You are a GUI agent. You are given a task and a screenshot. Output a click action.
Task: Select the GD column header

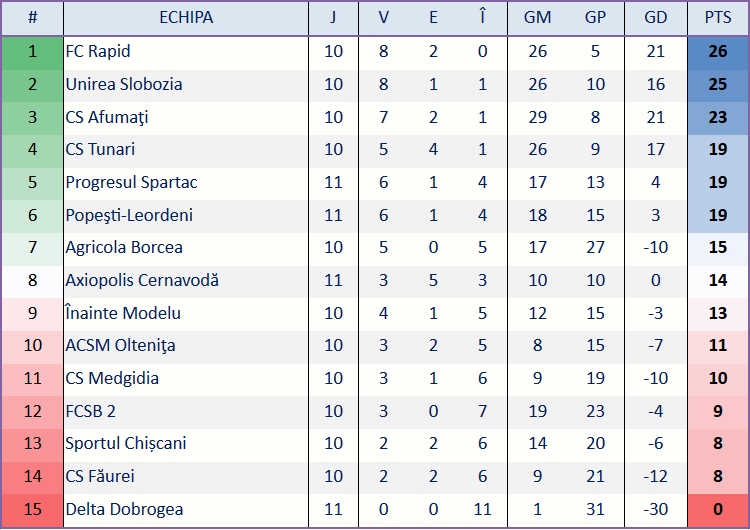point(655,18)
